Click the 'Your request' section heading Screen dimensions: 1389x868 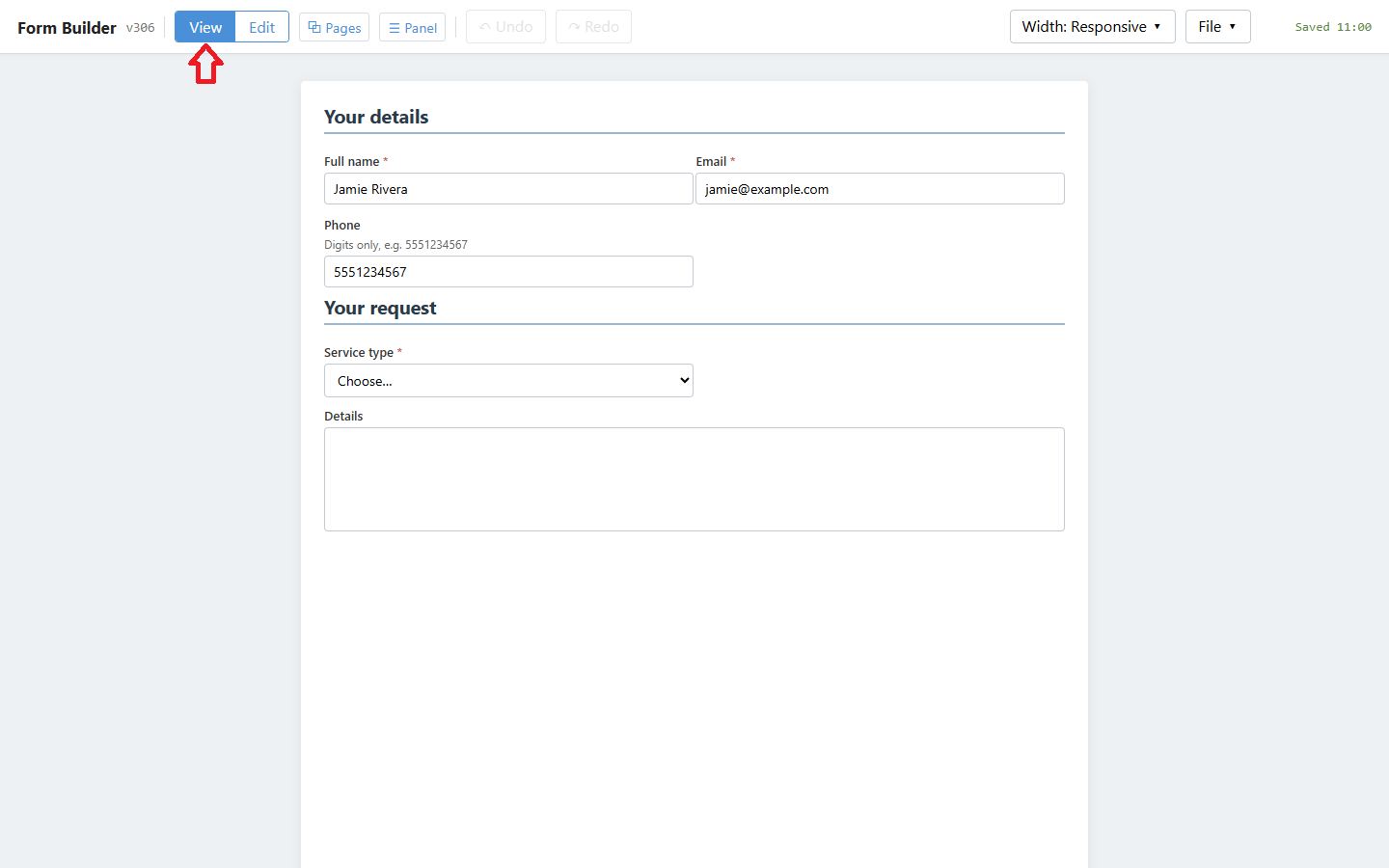(x=380, y=308)
